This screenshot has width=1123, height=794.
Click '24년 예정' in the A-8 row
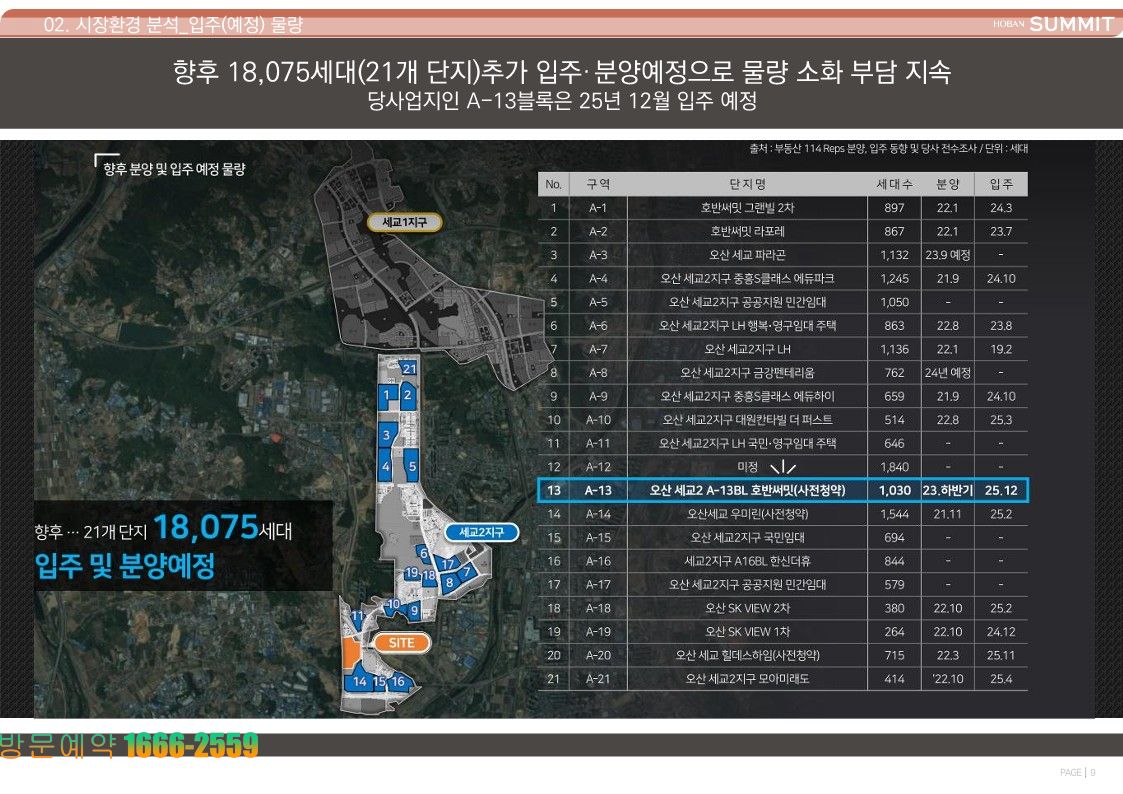coord(948,373)
